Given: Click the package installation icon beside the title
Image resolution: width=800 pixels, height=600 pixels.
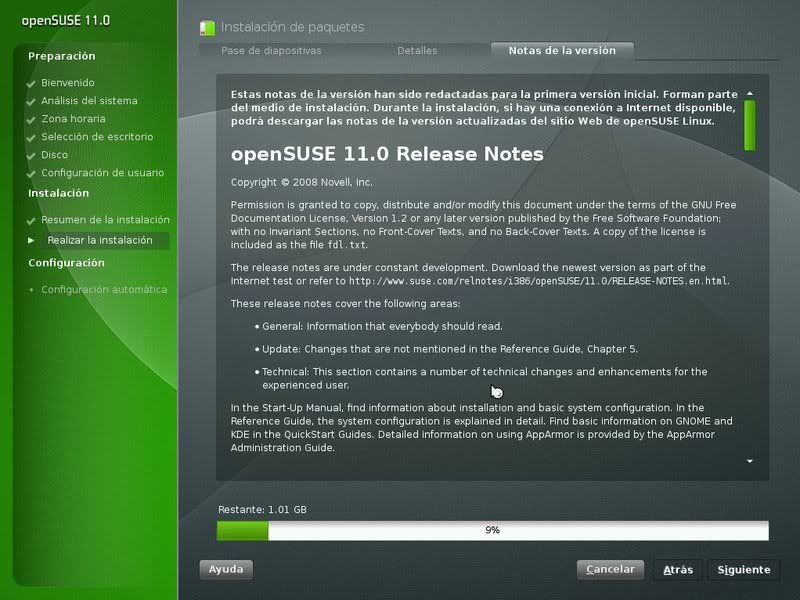Looking at the screenshot, I should coord(207,28).
